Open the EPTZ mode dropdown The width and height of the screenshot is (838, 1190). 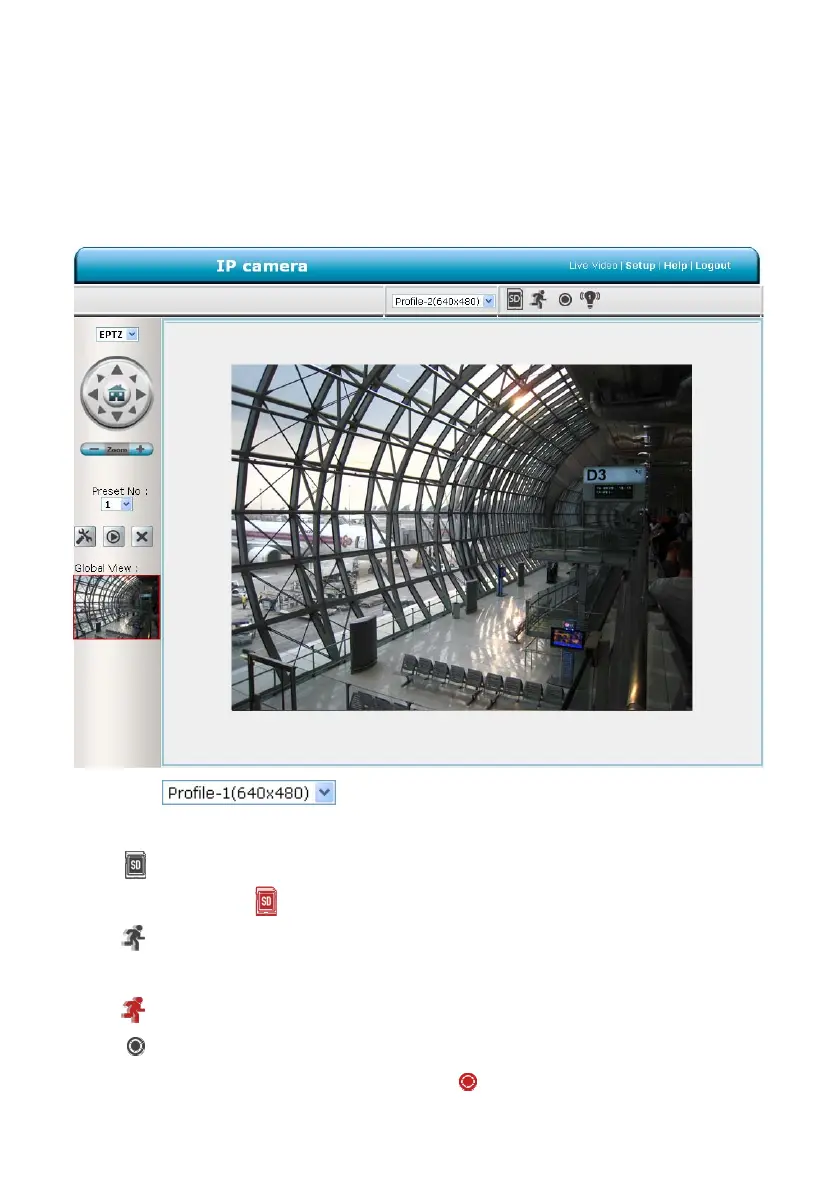click(x=117, y=334)
